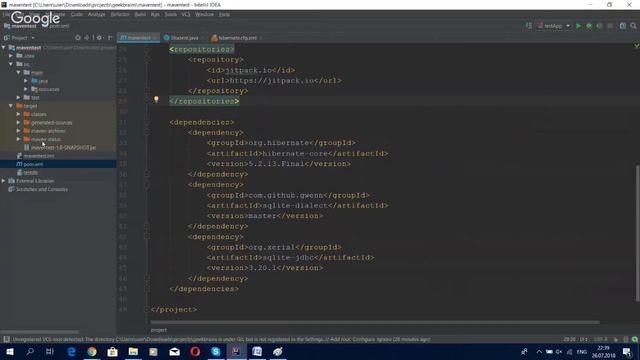Image resolution: width=640 pixels, height=360 pixels.
Task: Open the Refactor menu
Action: [x=120, y=14]
